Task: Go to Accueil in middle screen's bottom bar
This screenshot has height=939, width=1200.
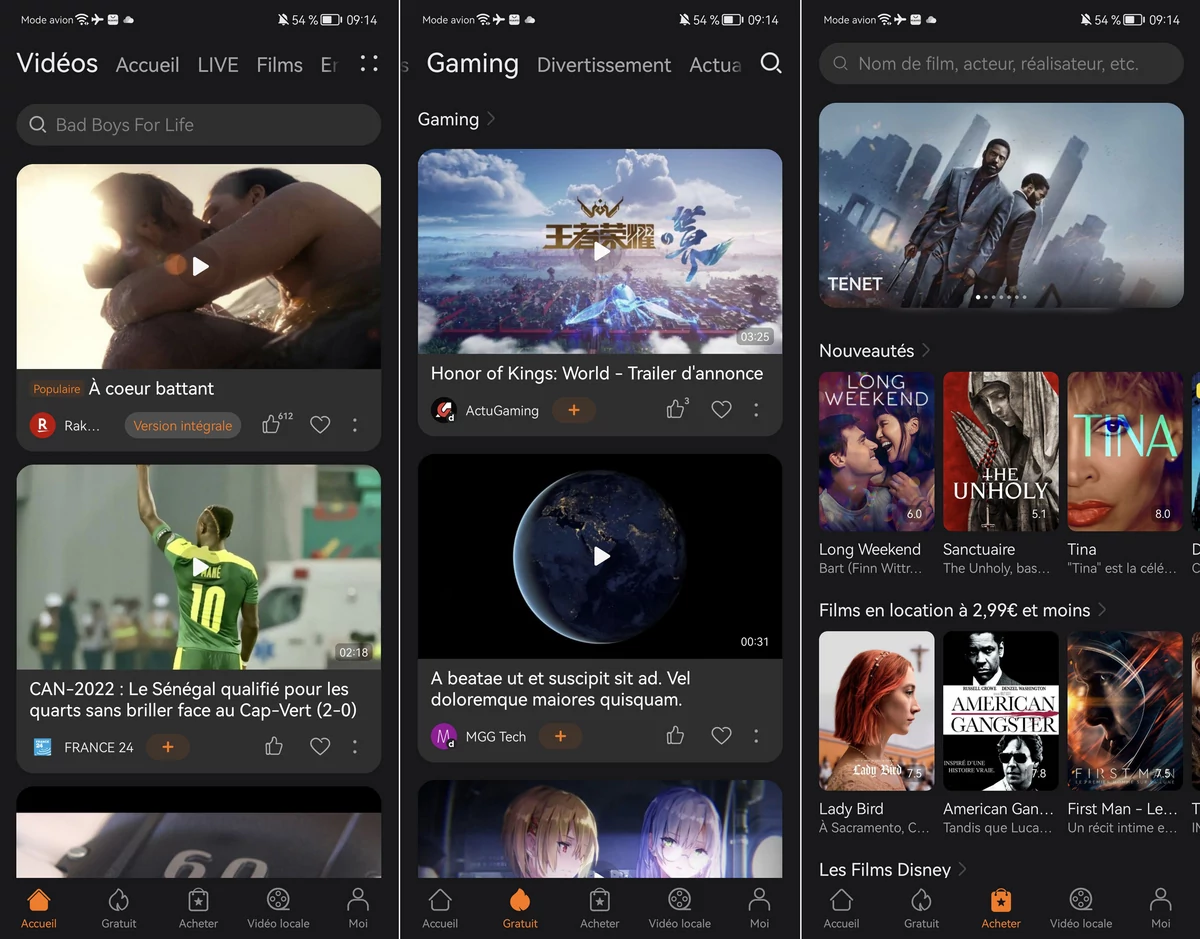Action: point(440,908)
